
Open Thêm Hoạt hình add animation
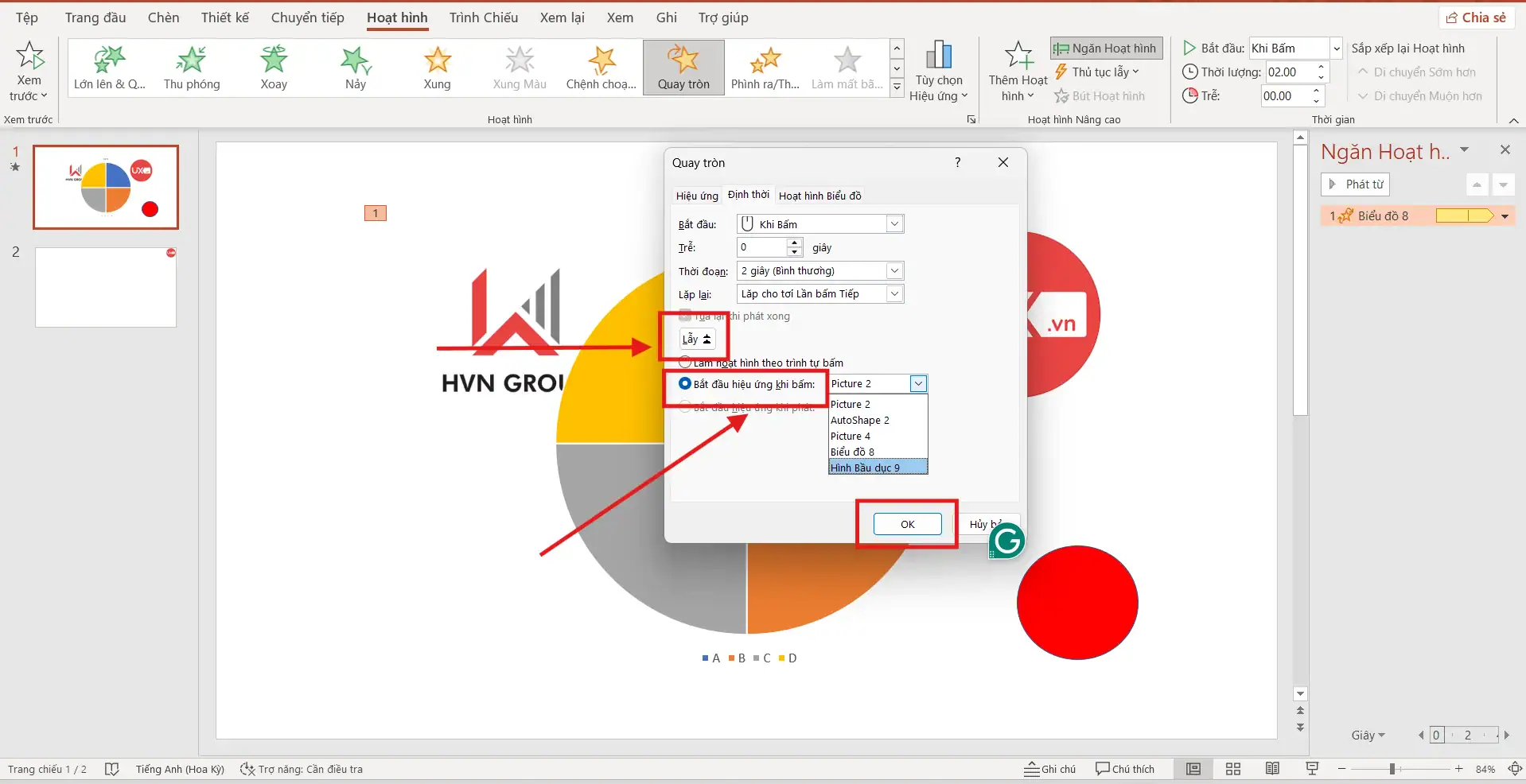1018,72
